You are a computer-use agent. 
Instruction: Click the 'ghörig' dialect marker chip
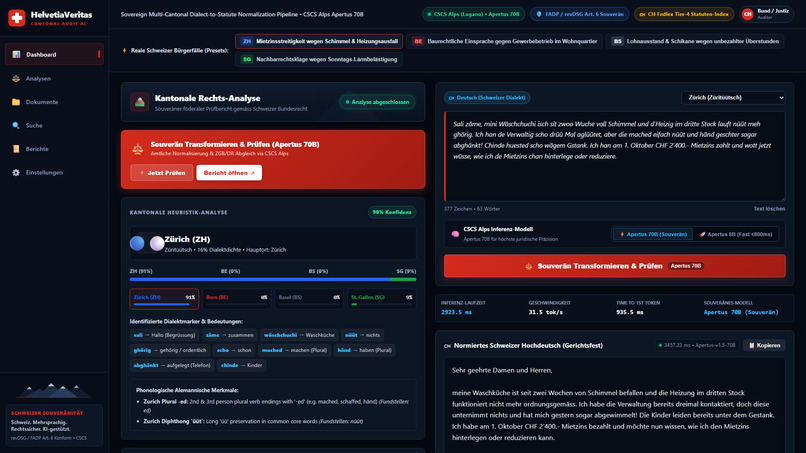pyautogui.click(x=170, y=350)
